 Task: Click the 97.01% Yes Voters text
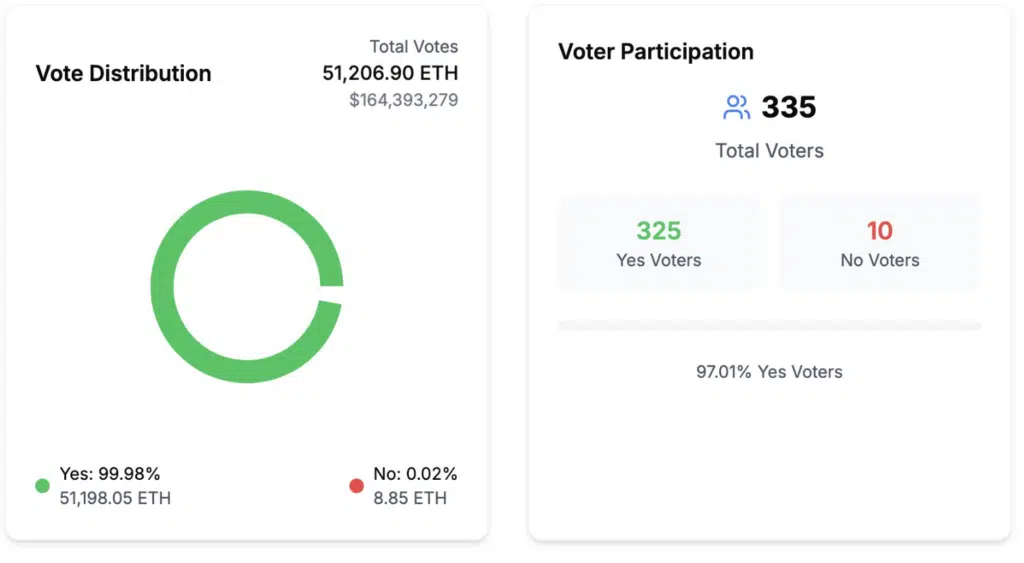coord(769,372)
